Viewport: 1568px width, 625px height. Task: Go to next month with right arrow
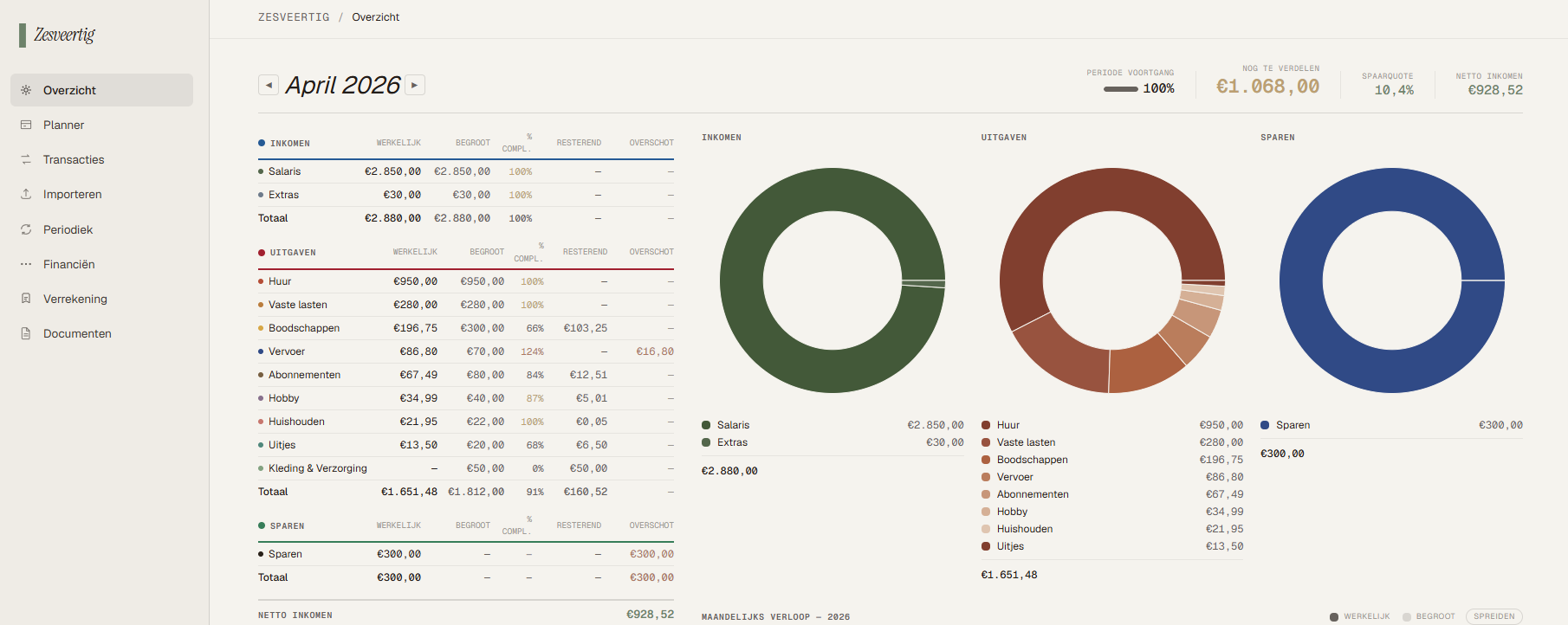coord(415,85)
